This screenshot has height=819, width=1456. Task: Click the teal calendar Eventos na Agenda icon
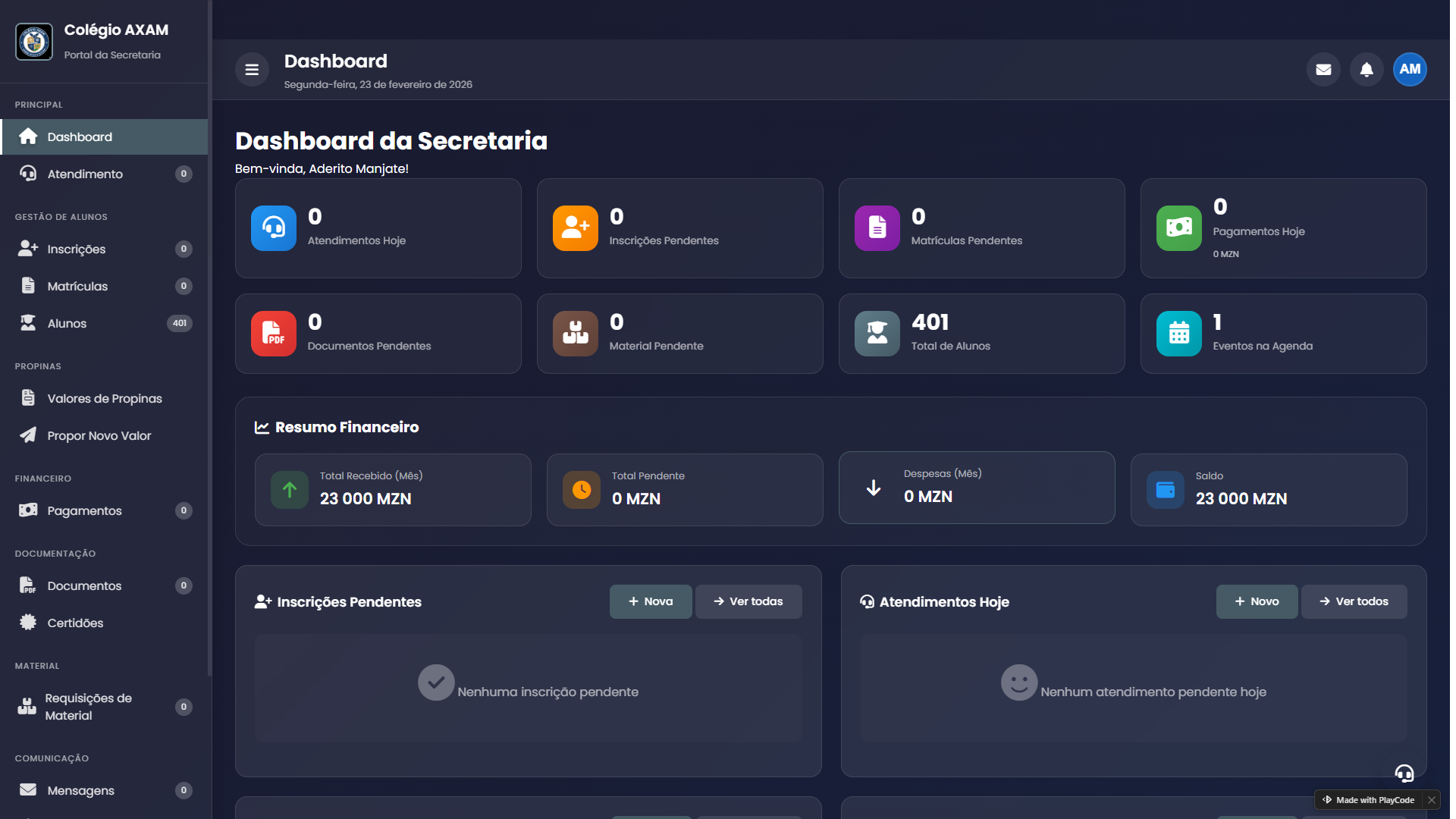[1178, 333]
